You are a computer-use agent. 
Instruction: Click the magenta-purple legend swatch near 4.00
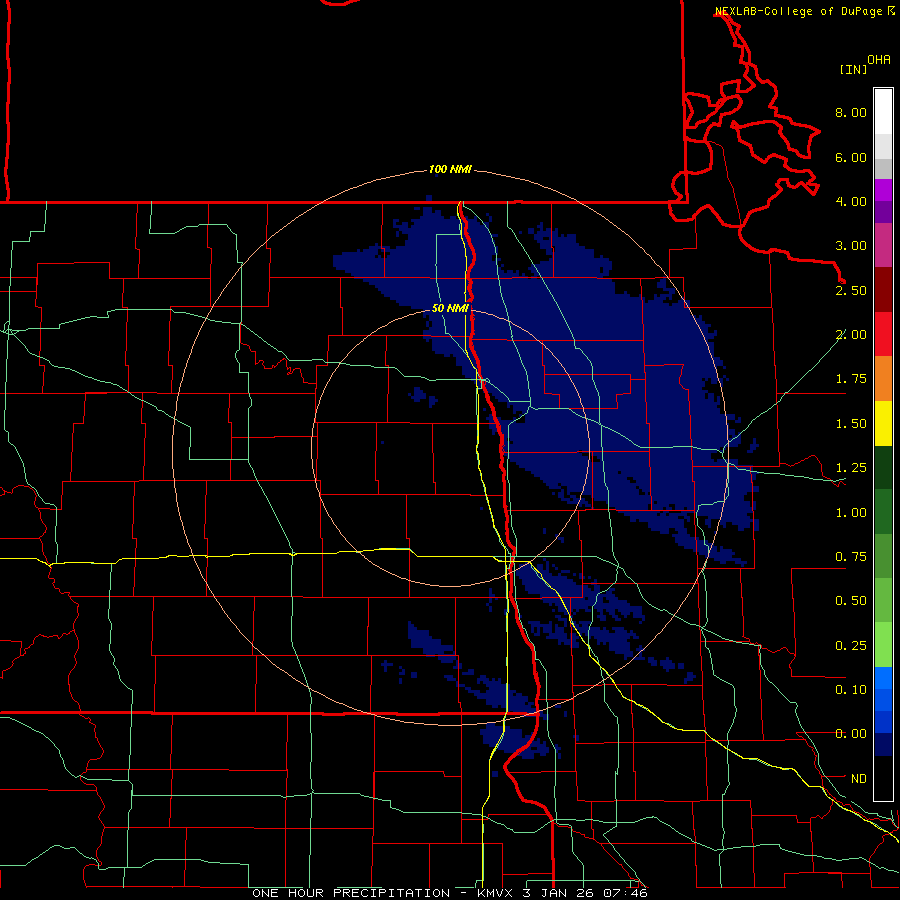click(883, 190)
